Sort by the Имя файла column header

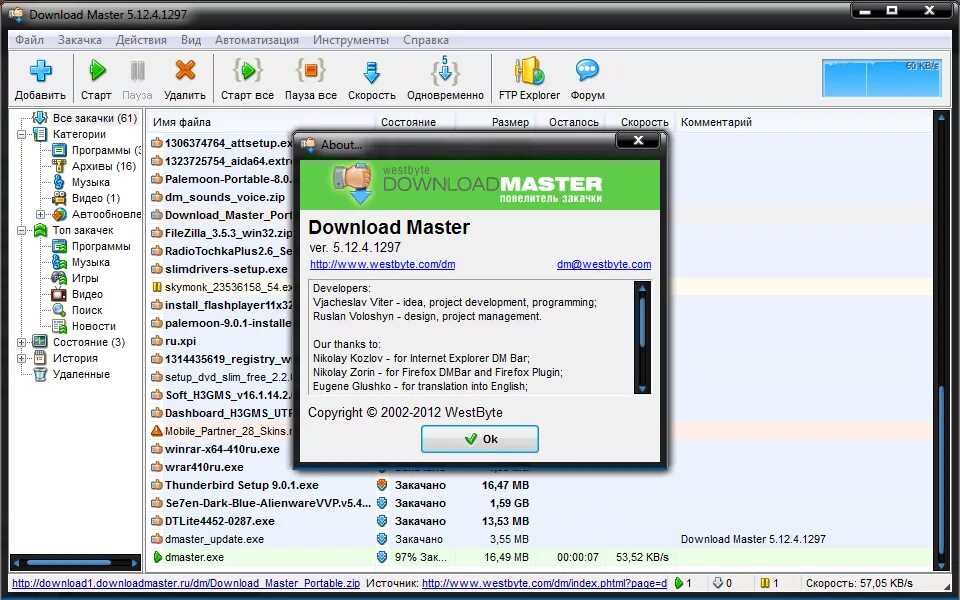point(261,122)
